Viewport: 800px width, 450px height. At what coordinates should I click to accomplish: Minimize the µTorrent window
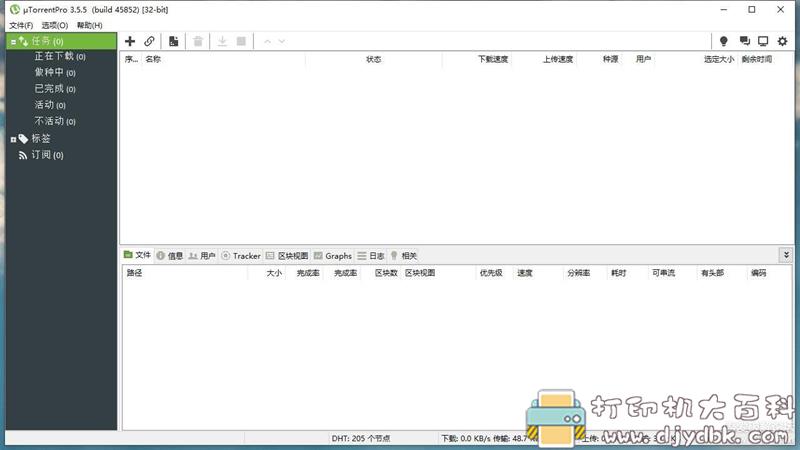(x=723, y=9)
